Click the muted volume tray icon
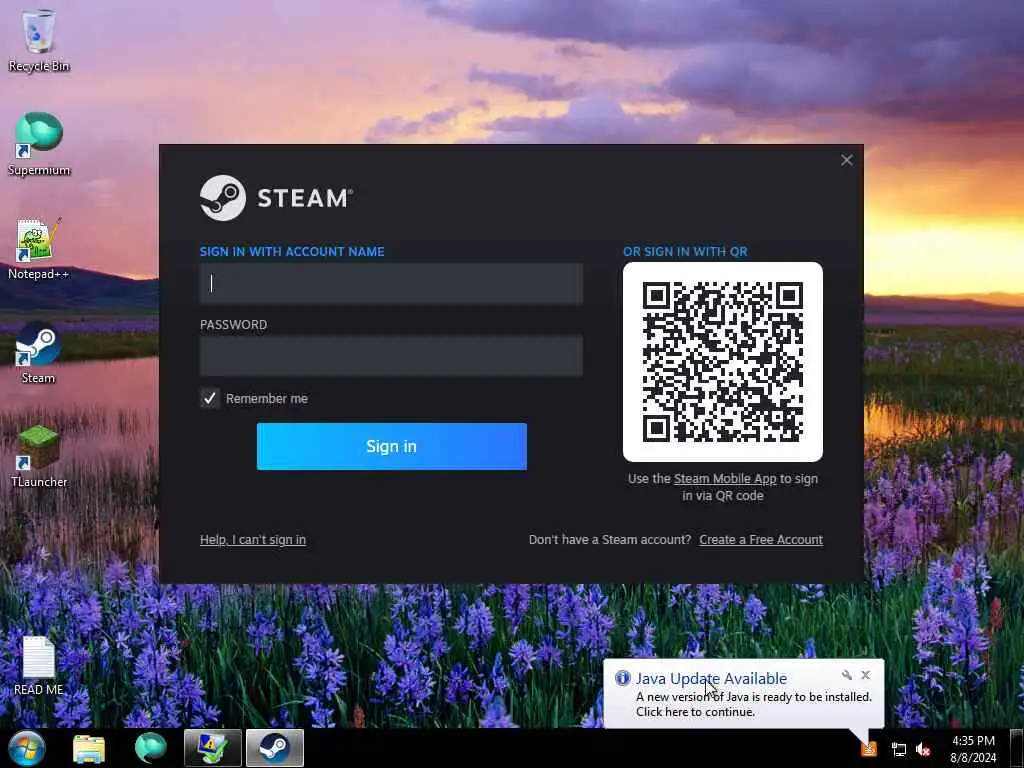Screen dimensions: 1024x768 pos(923,749)
